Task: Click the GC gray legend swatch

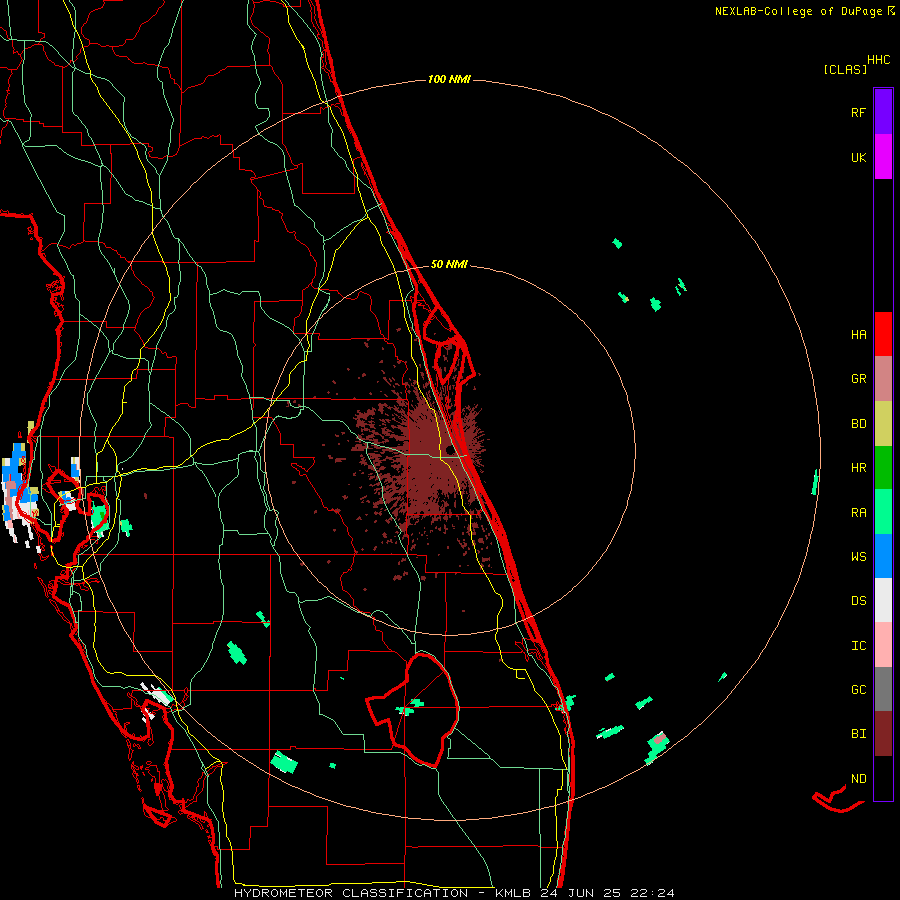Action: (x=883, y=689)
